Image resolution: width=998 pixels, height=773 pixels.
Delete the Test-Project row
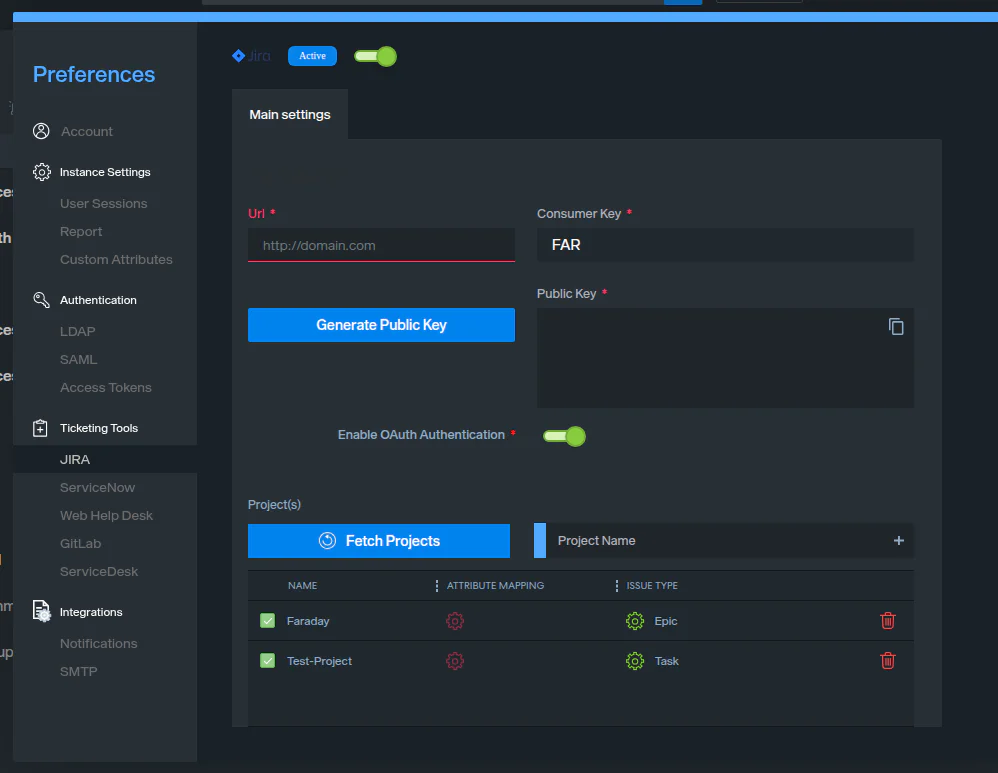point(887,661)
